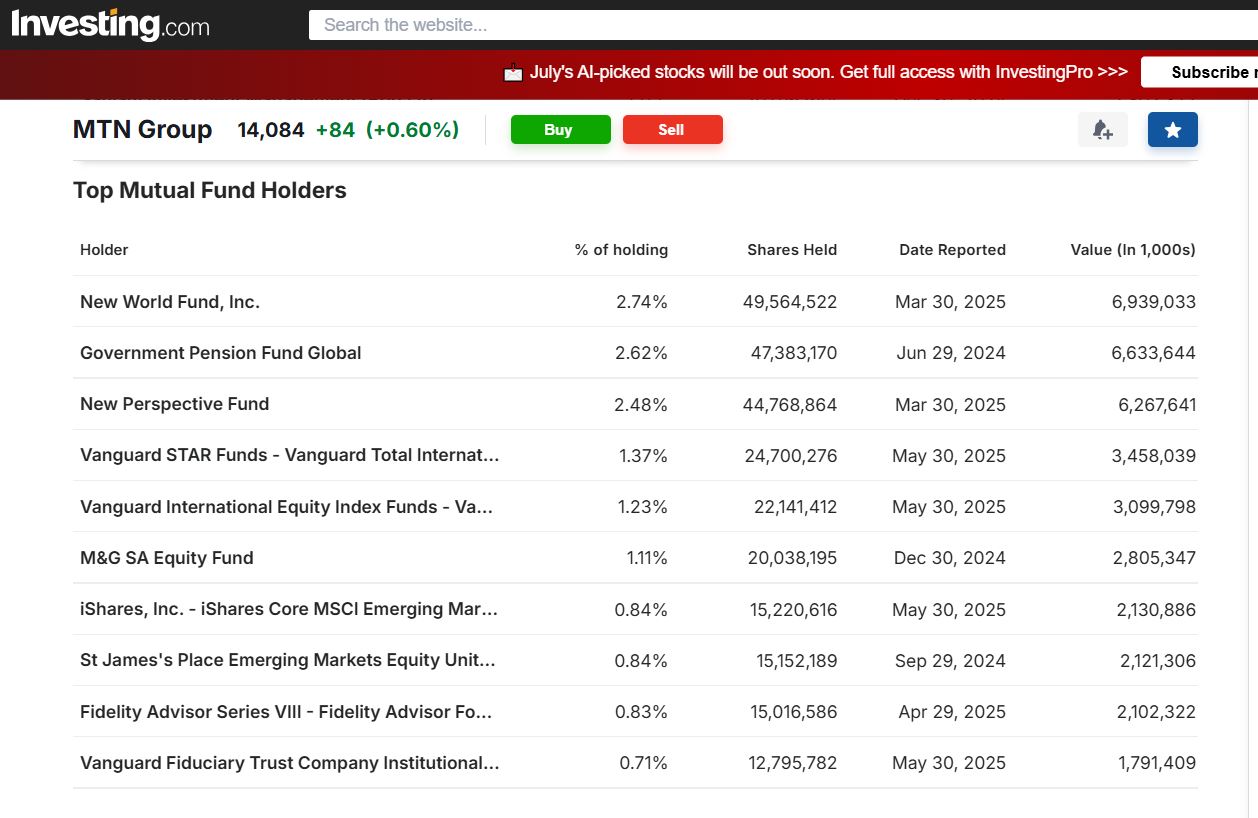
Task: Open New Perspective Fund holder
Action: (174, 404)
